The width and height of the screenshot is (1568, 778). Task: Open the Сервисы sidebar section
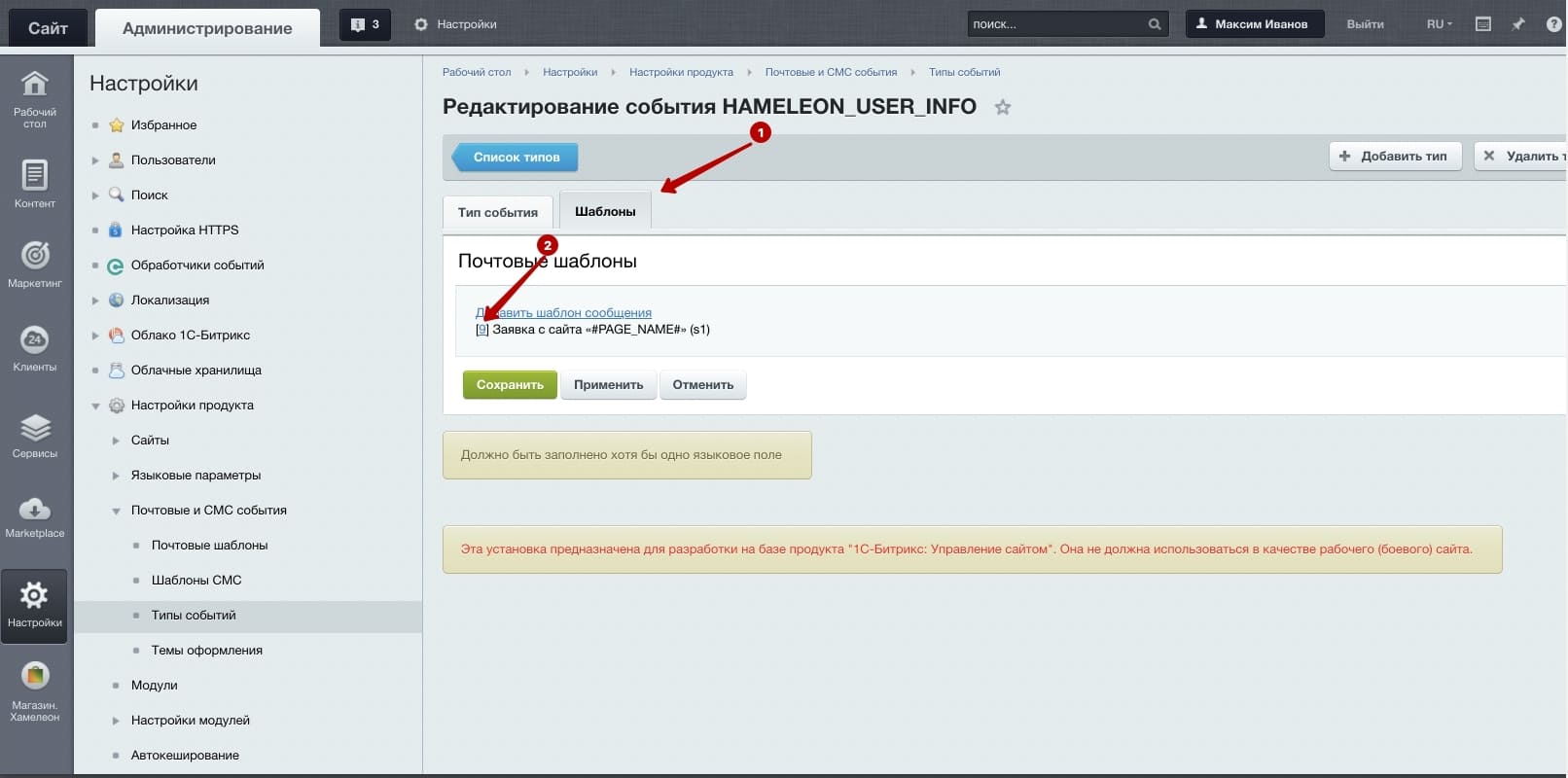(x=35, y=436)
